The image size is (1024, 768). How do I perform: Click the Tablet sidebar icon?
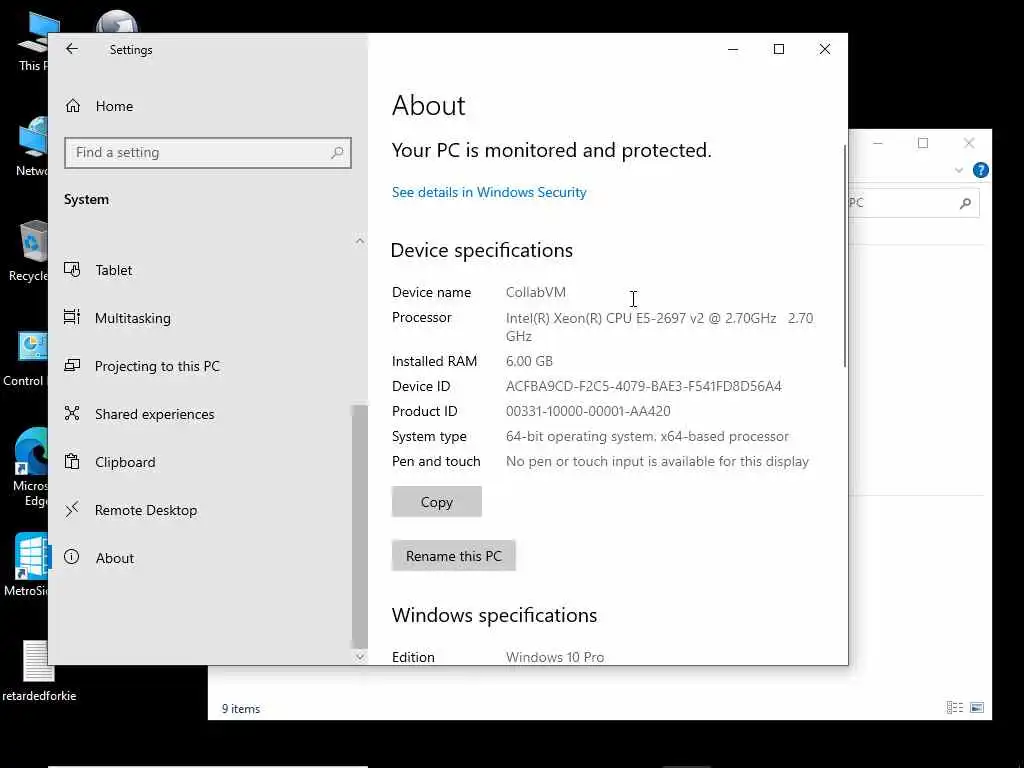click(72, 269)
